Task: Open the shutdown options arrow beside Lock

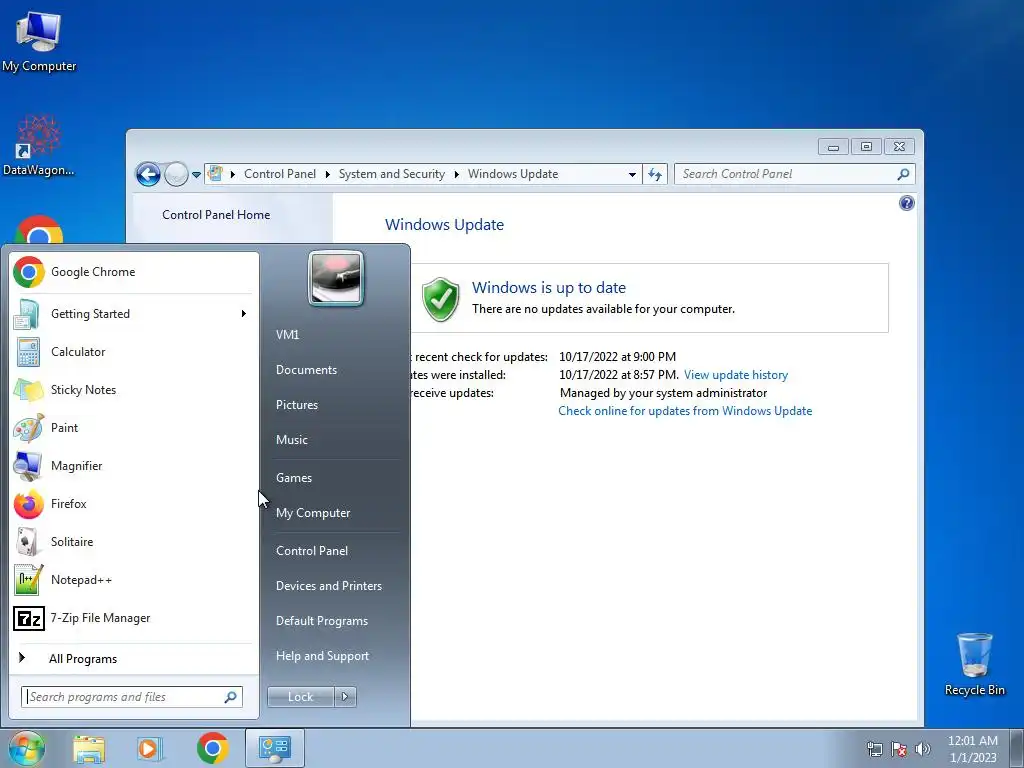Action: [345, 697]
